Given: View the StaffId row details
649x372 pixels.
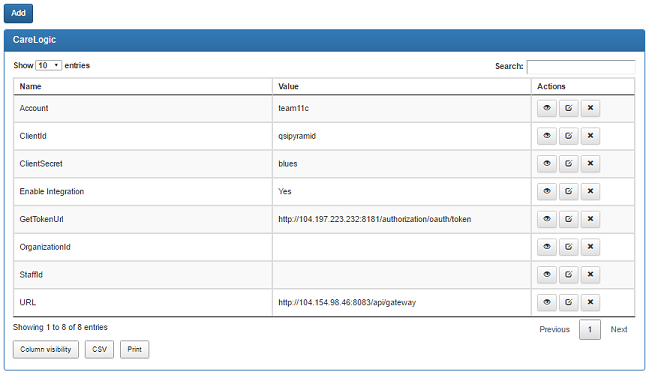Looking at the screenshot, I should pyautogui.click(x=547, y=274).
